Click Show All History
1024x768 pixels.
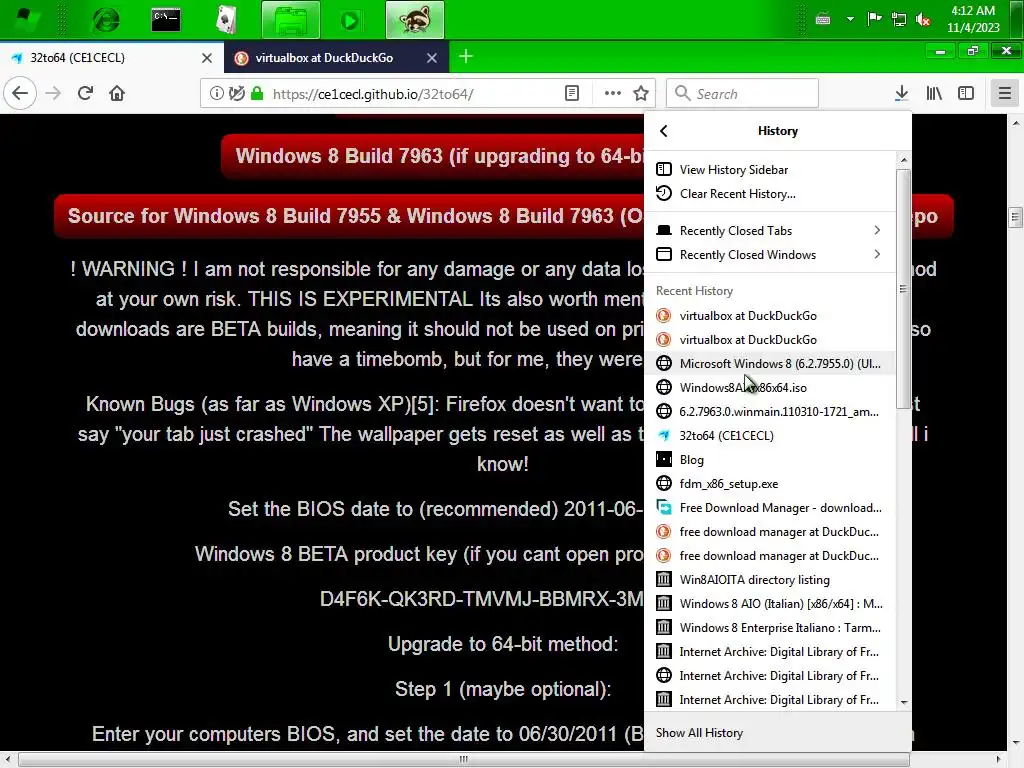point(777,733)
